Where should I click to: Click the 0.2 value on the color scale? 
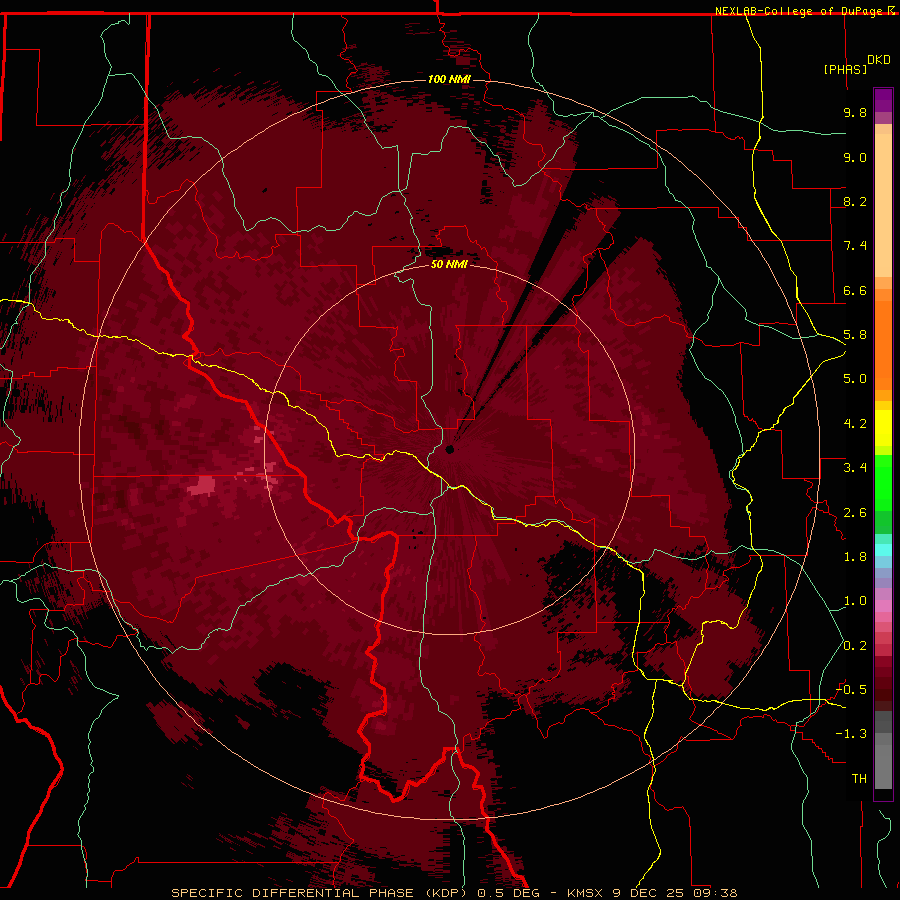click(855, 646)
